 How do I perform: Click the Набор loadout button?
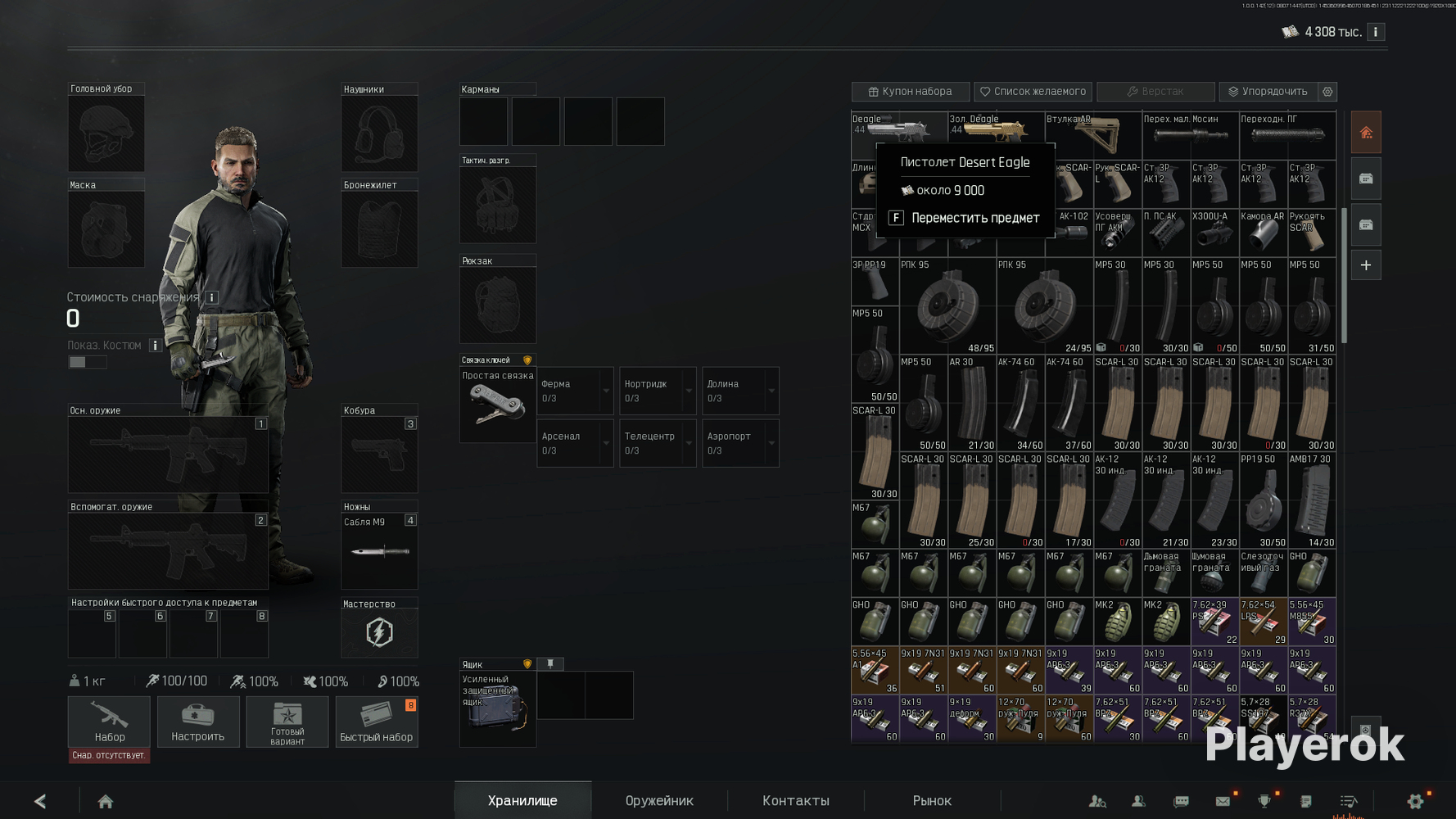click(x=109, y=722)
